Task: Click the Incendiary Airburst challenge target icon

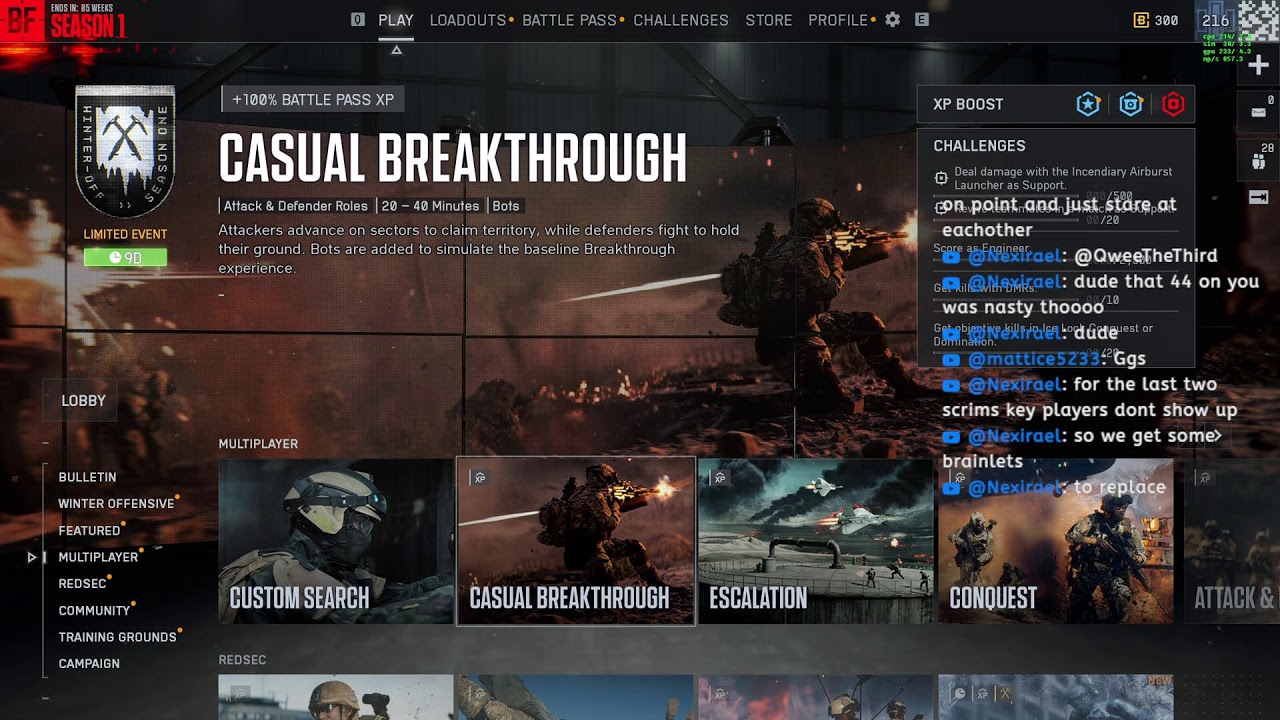Action: (x=941, y=178)
